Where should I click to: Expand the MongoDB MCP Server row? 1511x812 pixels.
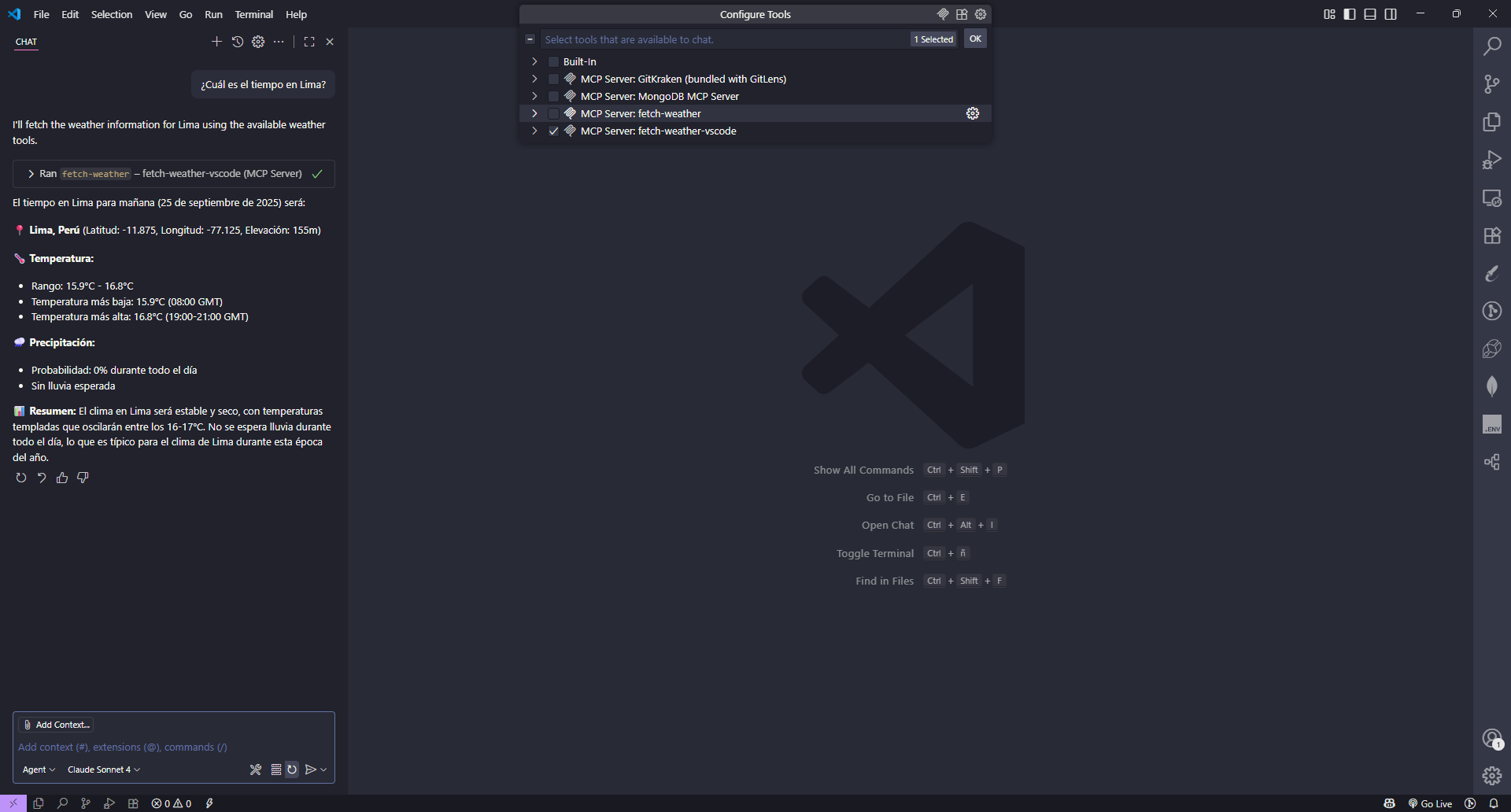534,96
